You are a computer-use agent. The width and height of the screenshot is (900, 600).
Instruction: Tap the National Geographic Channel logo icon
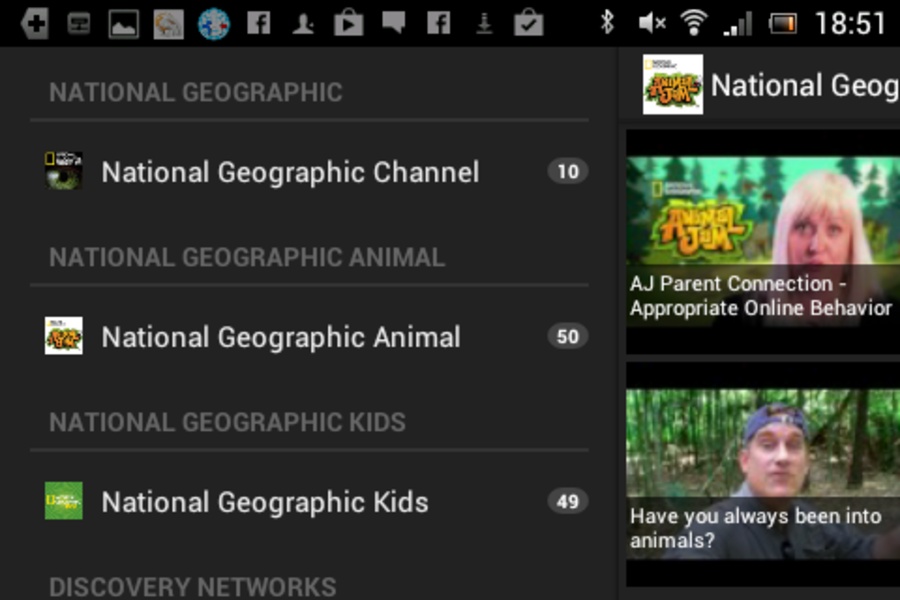64,171
